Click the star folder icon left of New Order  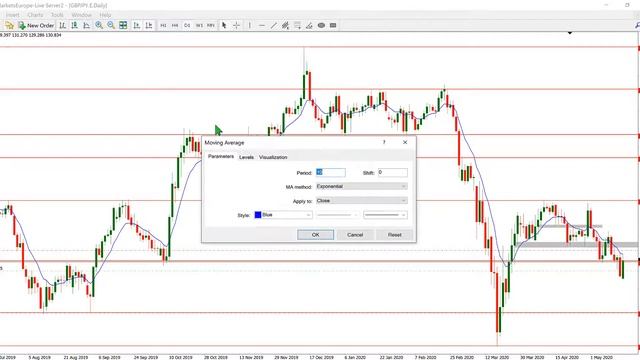(x=9, y=25)
